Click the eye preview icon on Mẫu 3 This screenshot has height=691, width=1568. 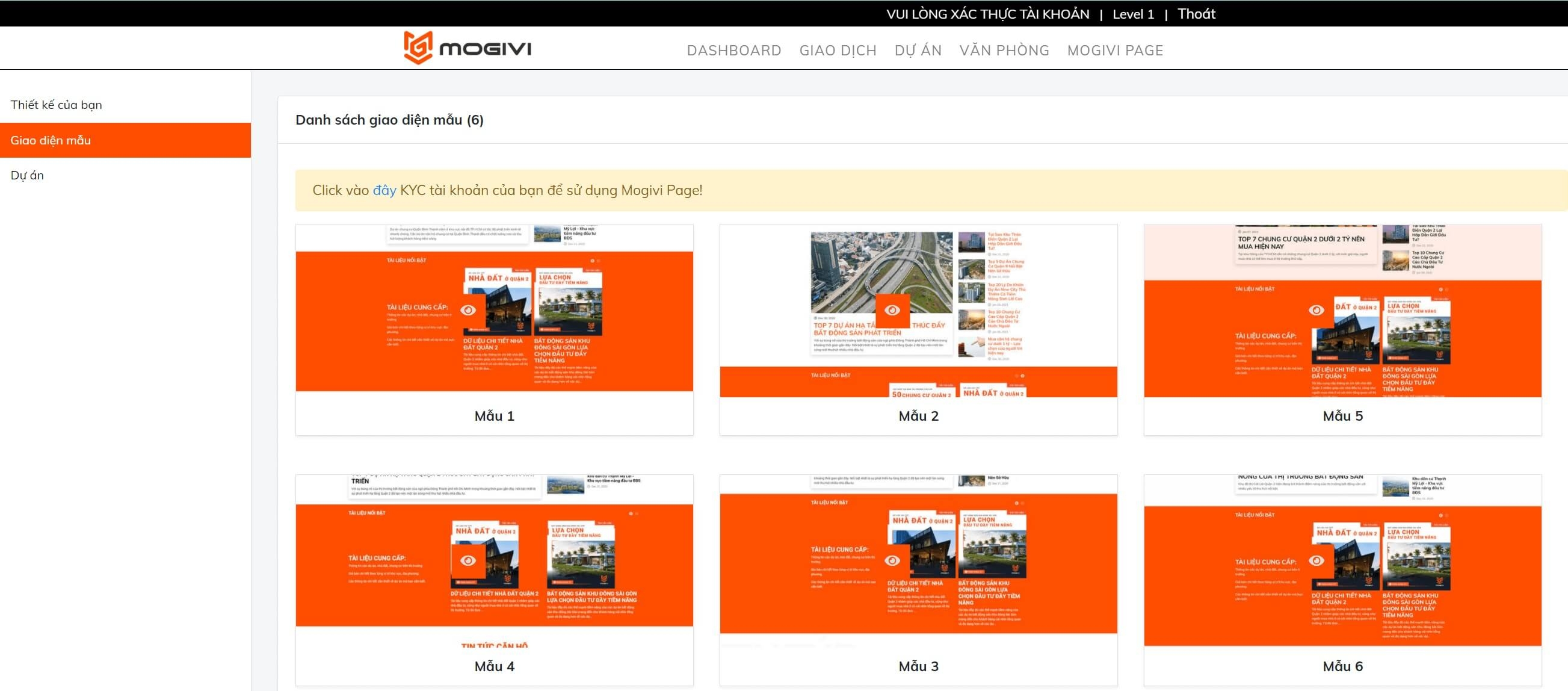coord(892,561)
